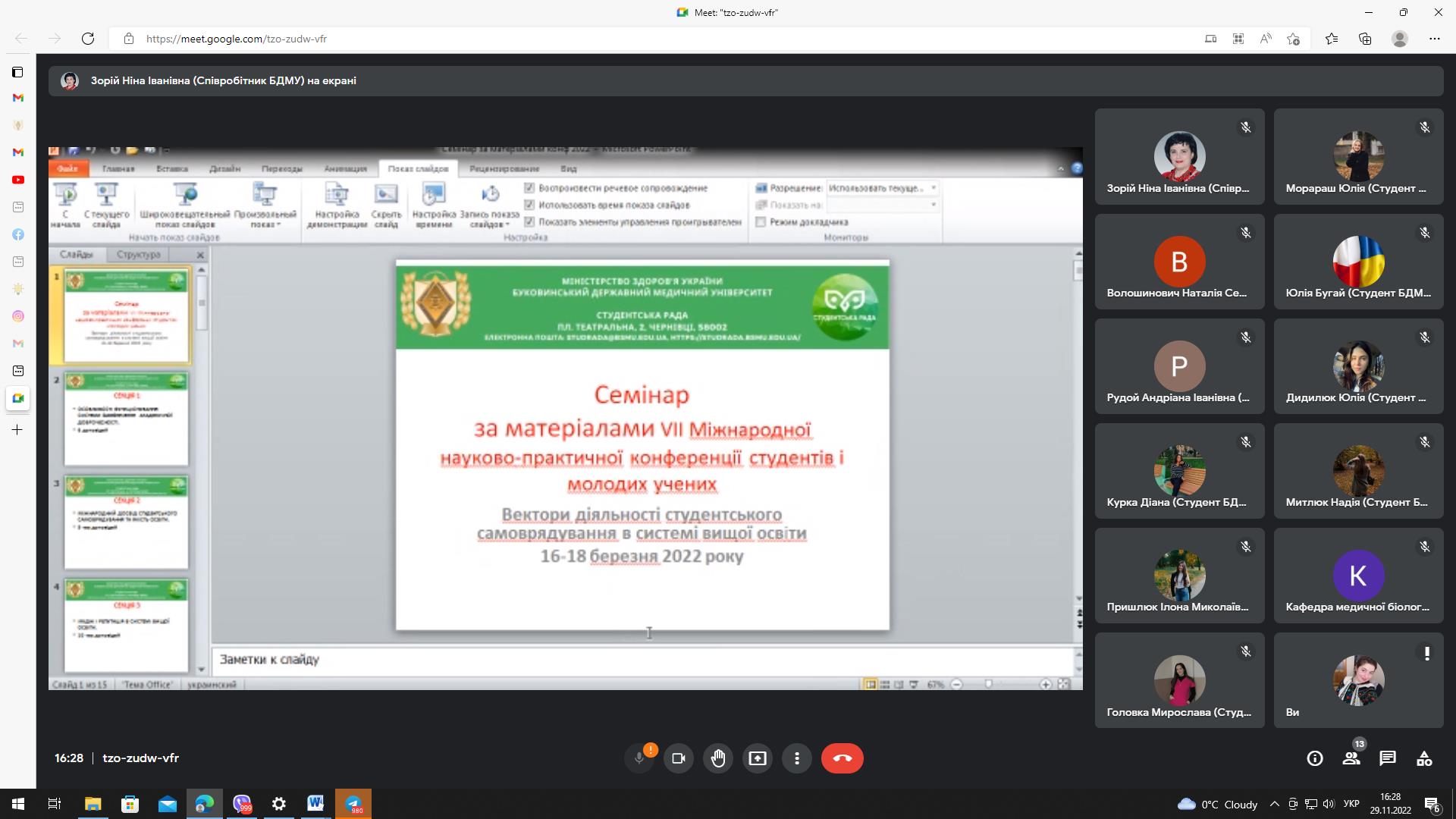Open tab actions icon atop browser sidebar
1456x819 pixels.
[18, 72]
